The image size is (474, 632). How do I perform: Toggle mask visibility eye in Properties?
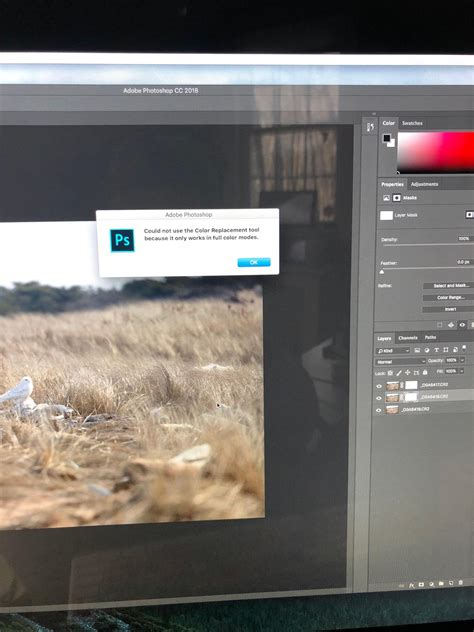click(x=462, y=324)
